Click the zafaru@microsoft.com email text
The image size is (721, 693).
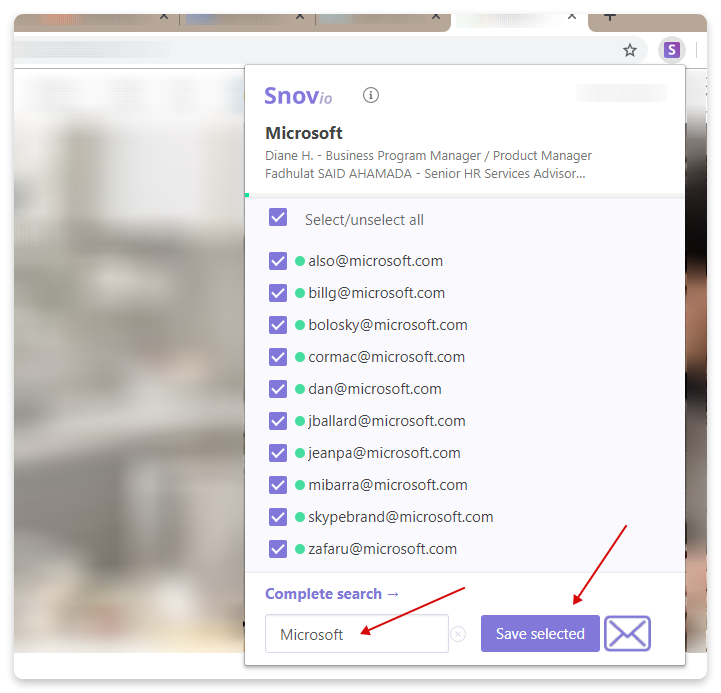(x=383, y=549)
